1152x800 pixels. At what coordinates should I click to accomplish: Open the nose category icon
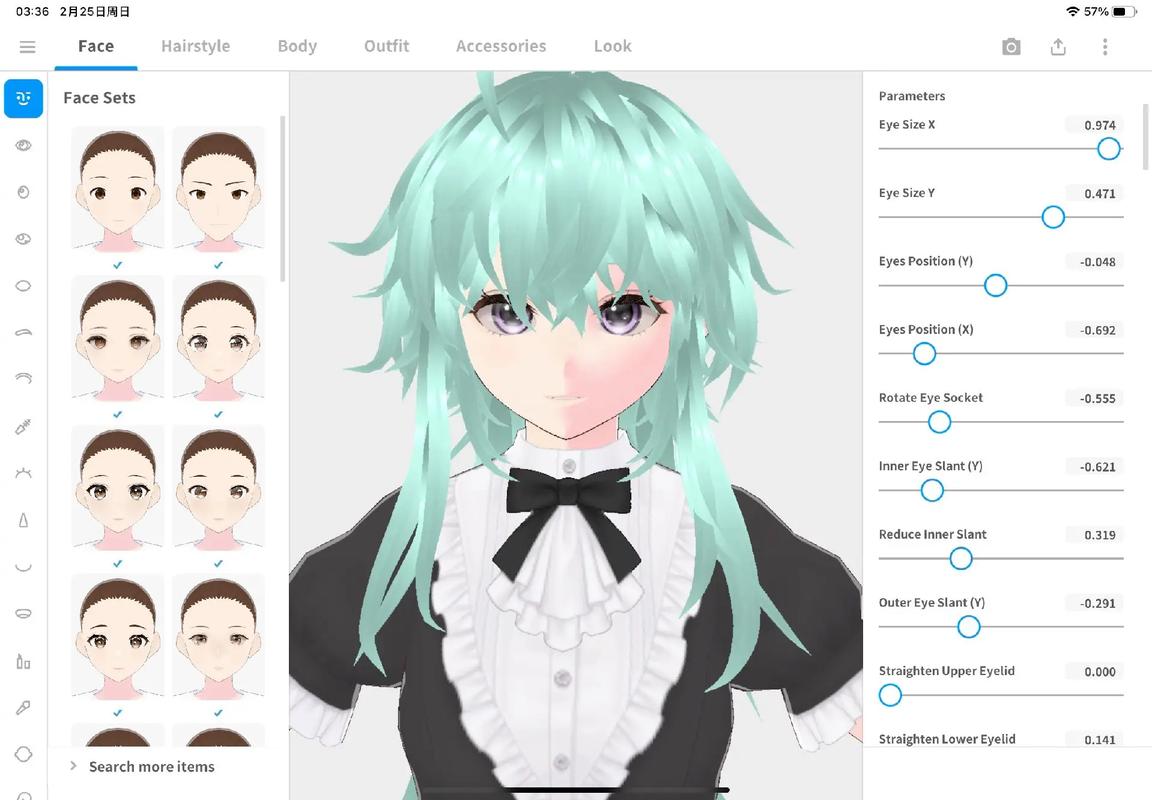[24, 520]
